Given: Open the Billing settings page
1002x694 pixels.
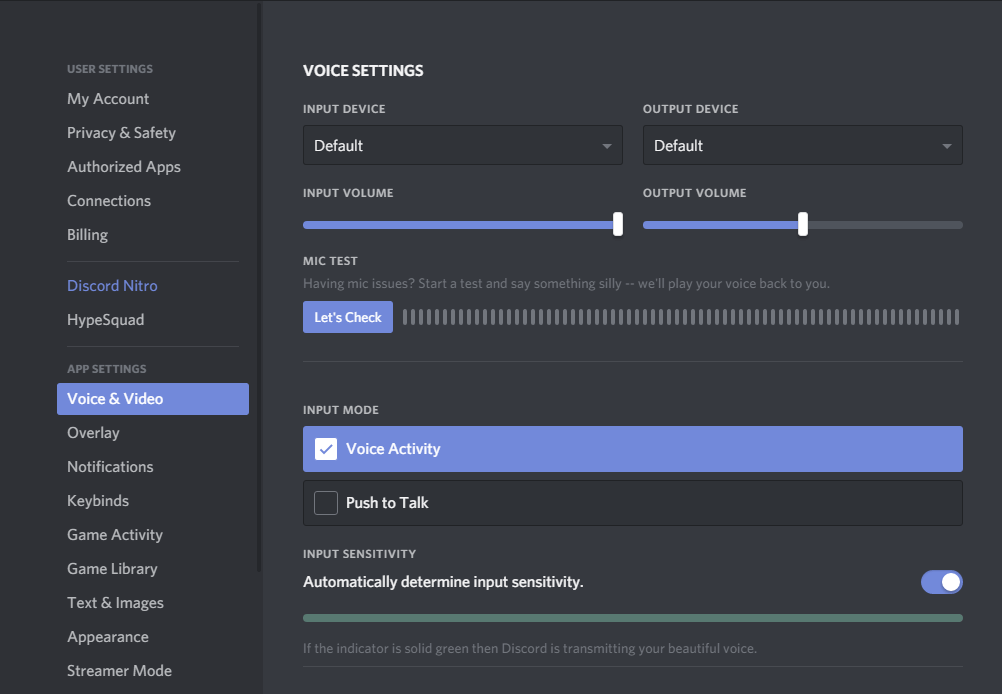Looking at the screenshot, I should [87, 235].
